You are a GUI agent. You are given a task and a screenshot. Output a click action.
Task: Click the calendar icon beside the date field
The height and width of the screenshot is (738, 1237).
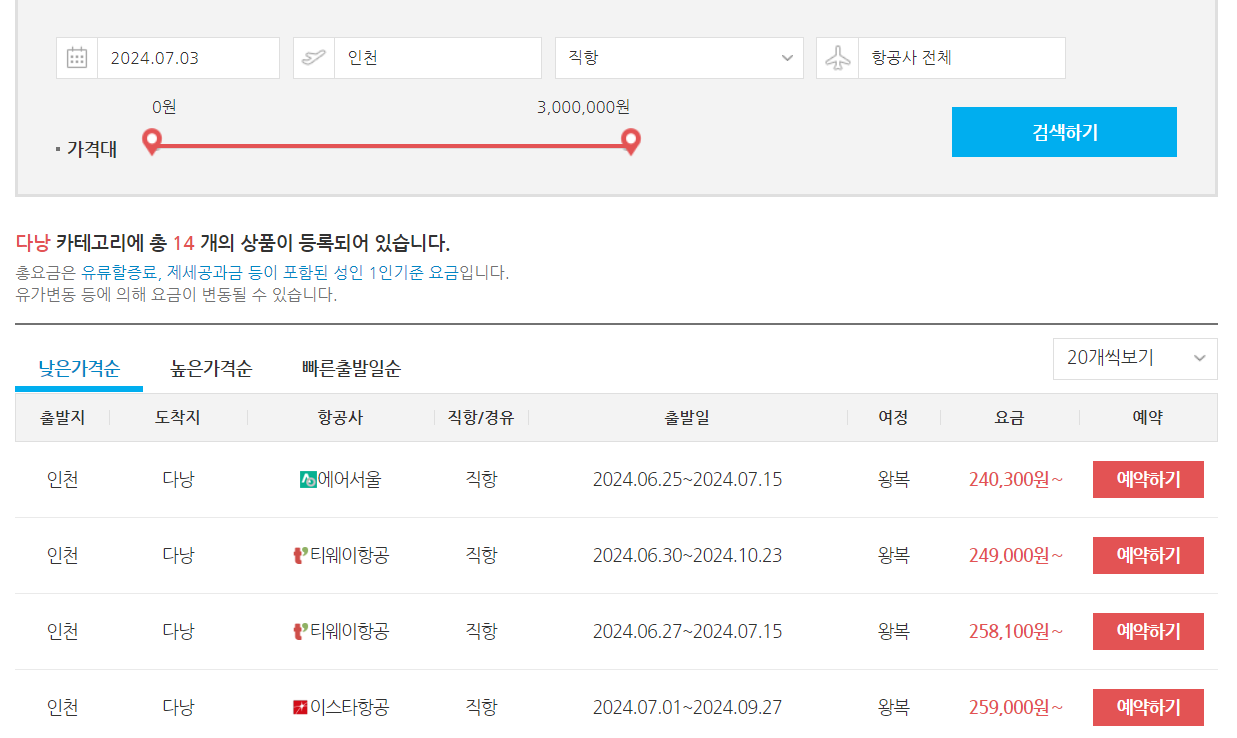click(x=76, y=57)
